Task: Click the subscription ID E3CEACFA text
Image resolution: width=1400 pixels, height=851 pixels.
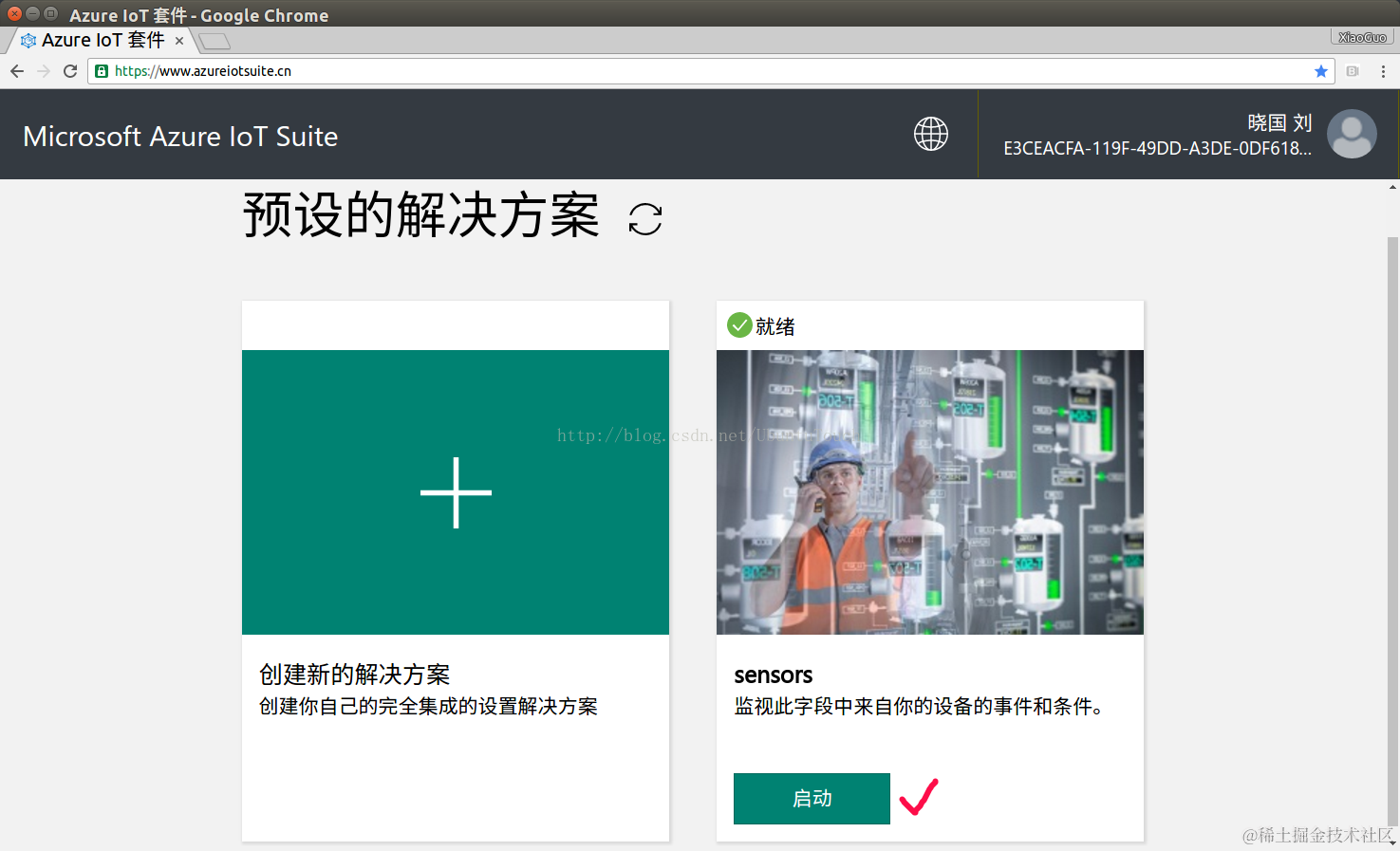Action: click(x=1158, y=148)
